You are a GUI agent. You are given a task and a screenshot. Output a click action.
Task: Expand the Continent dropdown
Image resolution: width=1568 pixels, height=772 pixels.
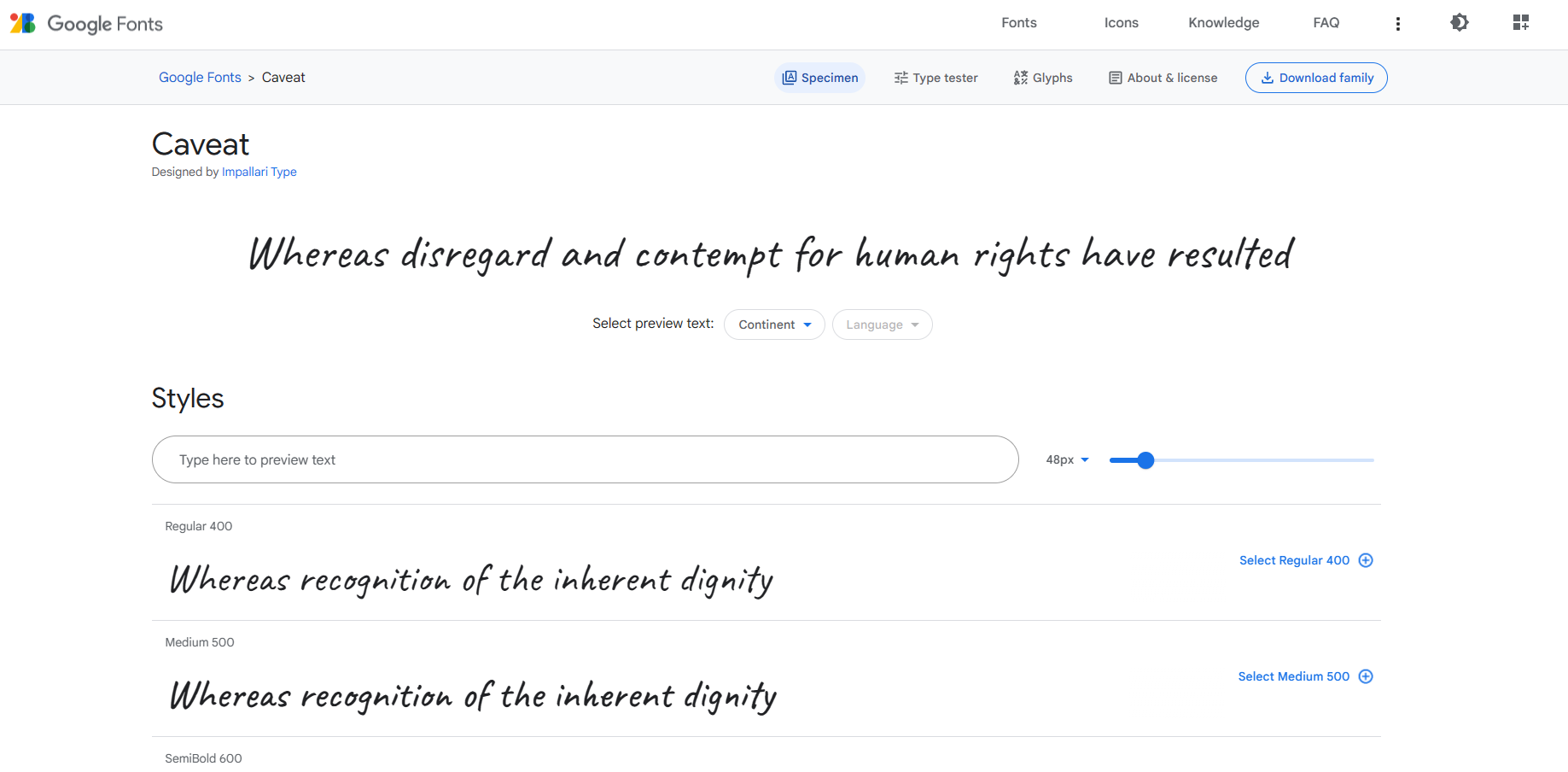point(774,325)
